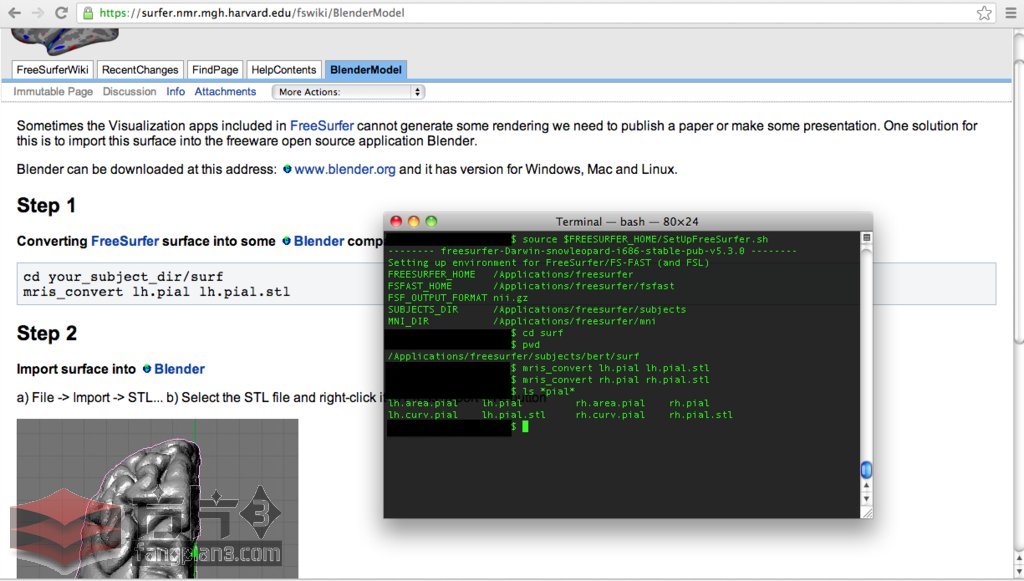Click the FREESURFER_HOME line in Terminal

(511, 274)
